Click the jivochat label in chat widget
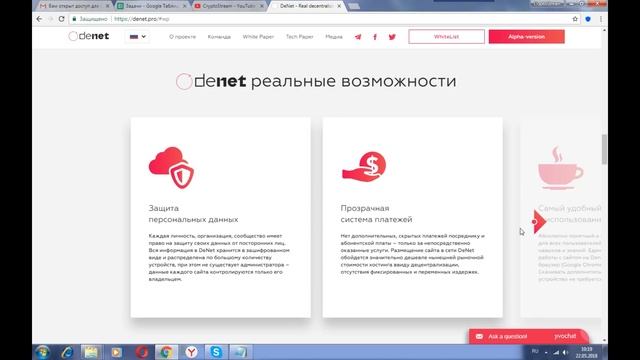This screenshot has width=640, height=360. coord(565,336)
